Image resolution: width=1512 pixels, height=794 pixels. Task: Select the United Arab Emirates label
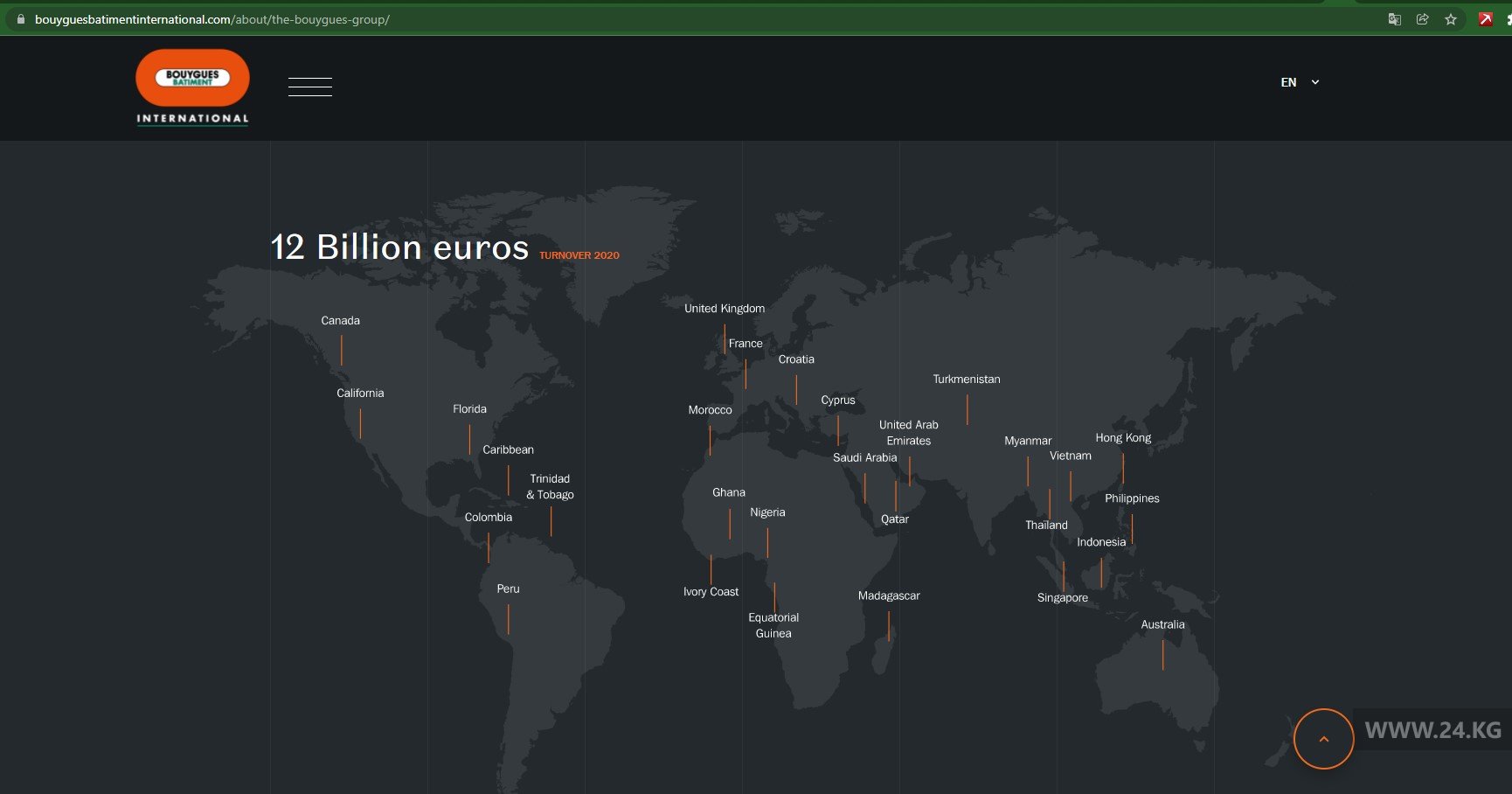[909, 433]
